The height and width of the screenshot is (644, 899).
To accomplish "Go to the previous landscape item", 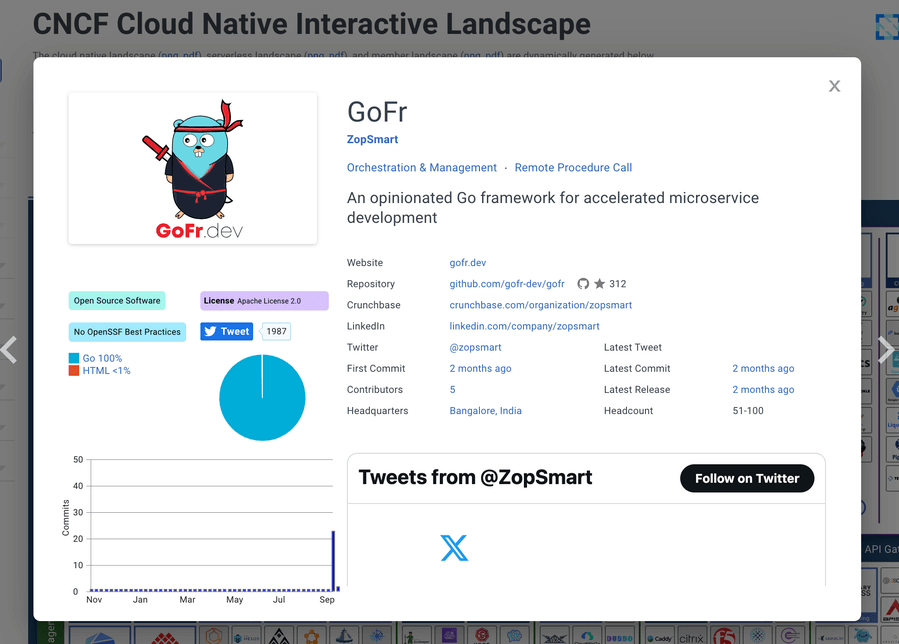I will [x=9, y=350].
